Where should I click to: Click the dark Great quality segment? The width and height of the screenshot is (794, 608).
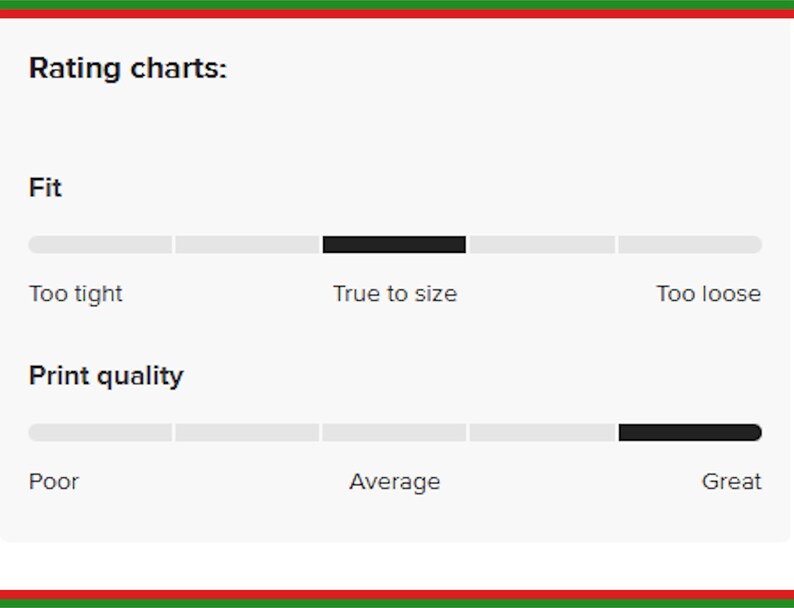690,433
